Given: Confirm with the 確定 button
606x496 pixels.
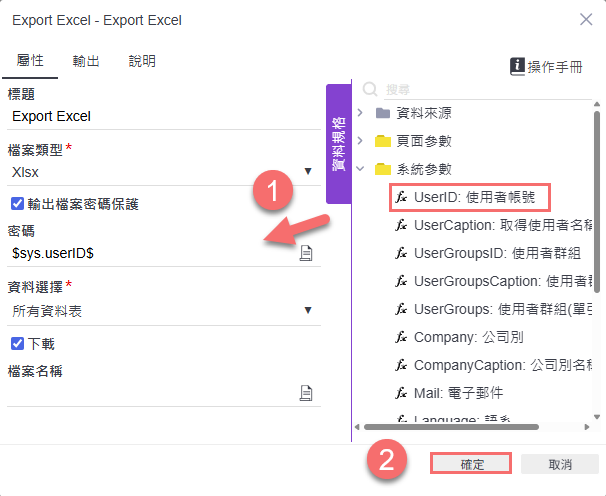Looking at the screenshot, I should click(471, 464).
